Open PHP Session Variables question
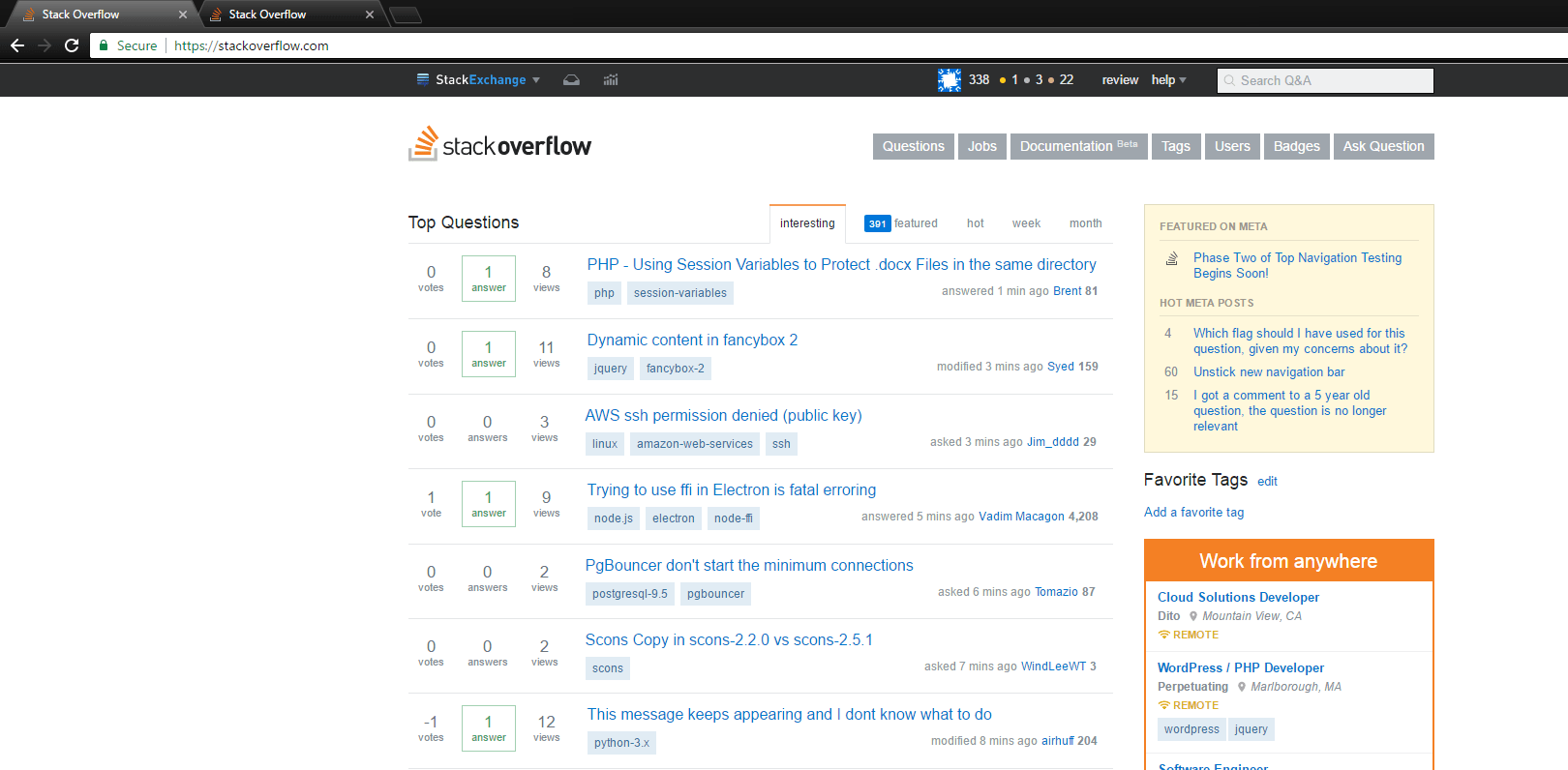This screenshot has width=1568, height=770. [x=842, y=264]
